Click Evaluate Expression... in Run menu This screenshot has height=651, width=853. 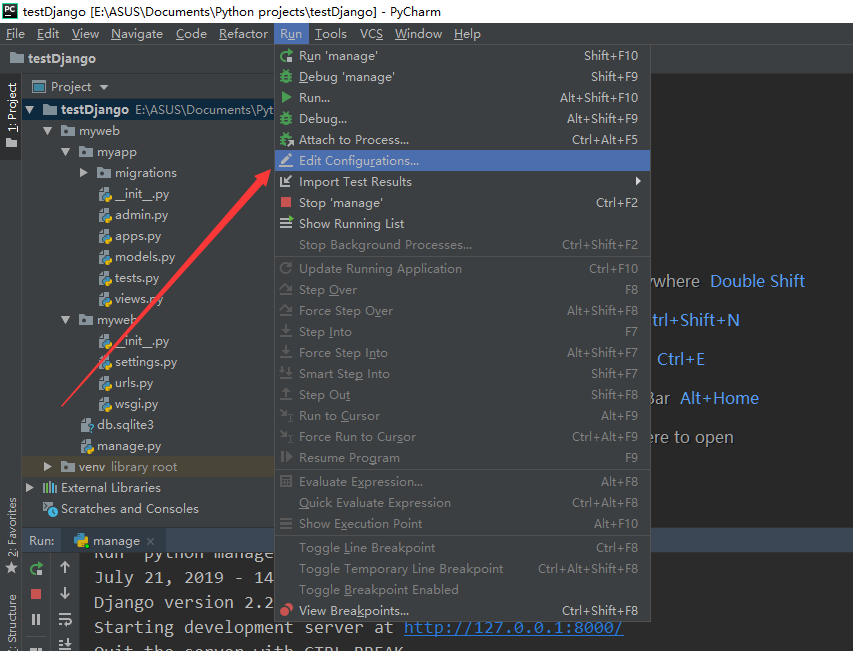[x=462, y=482]
